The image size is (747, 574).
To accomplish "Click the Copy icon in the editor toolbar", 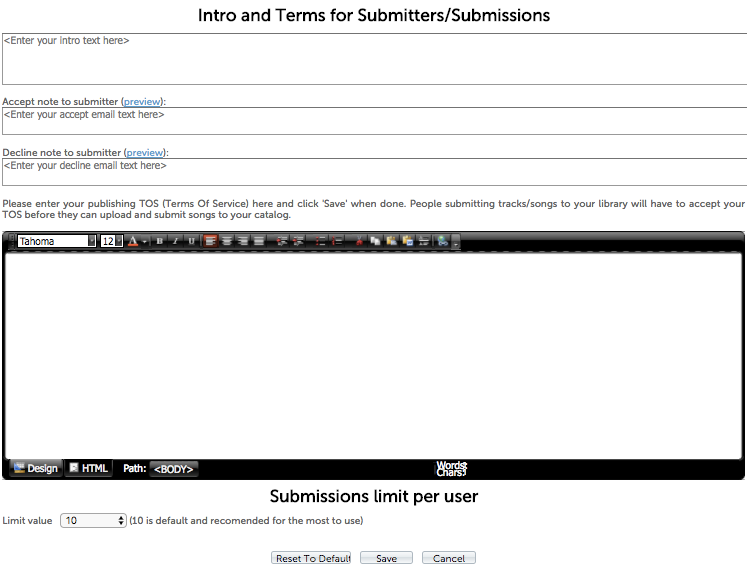I will click(x=375, y=241).
